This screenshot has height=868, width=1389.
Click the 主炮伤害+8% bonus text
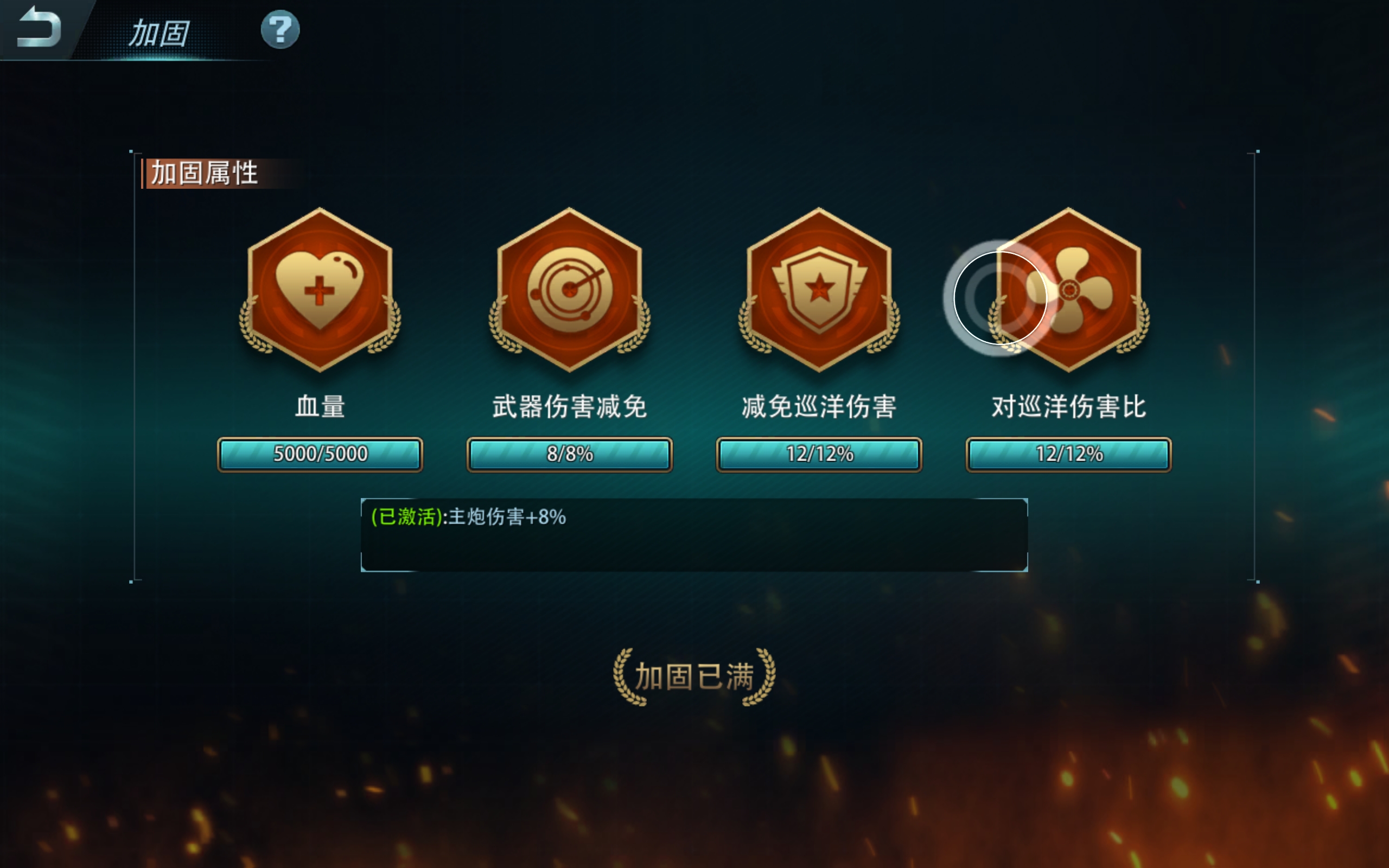point(507,516)
